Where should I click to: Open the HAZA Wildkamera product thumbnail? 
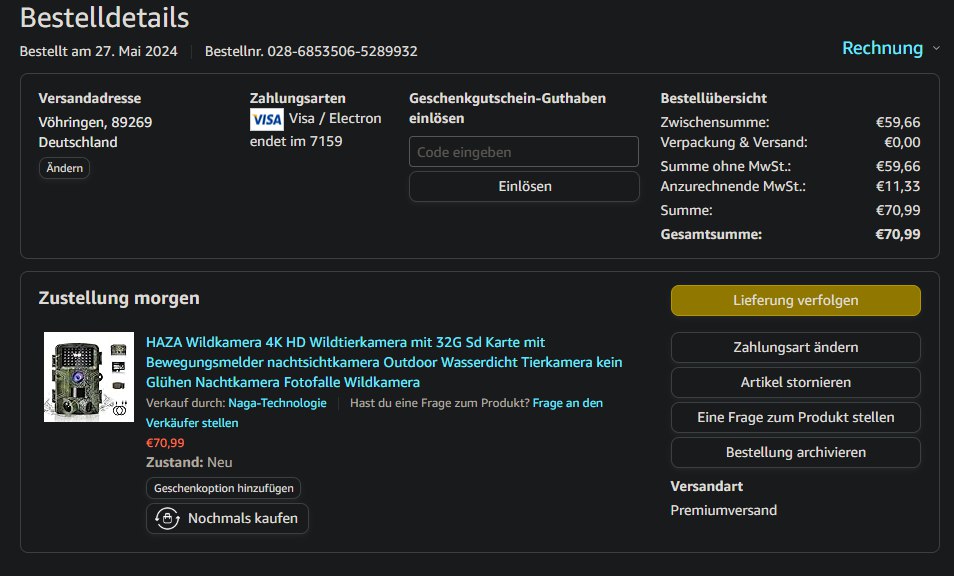tap(89, 377)
